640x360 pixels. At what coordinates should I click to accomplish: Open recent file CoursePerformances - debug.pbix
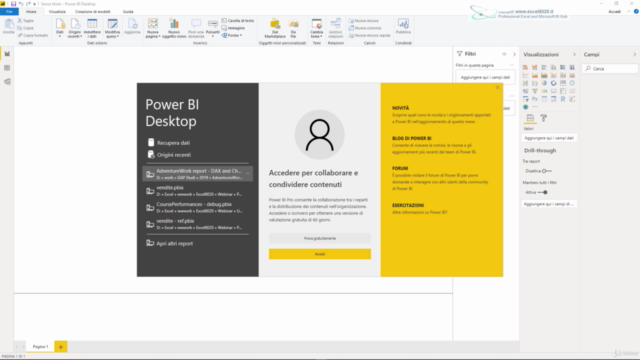[x=198, y=207]
